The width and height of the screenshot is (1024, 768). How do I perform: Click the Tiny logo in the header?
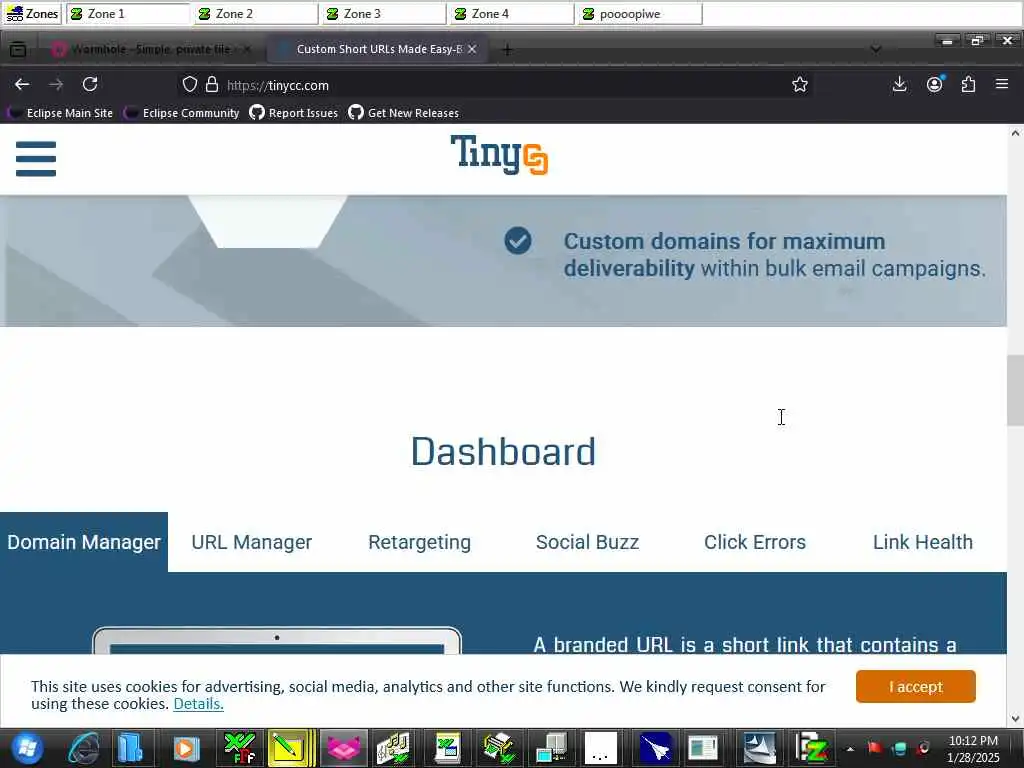tap(499, 155)
